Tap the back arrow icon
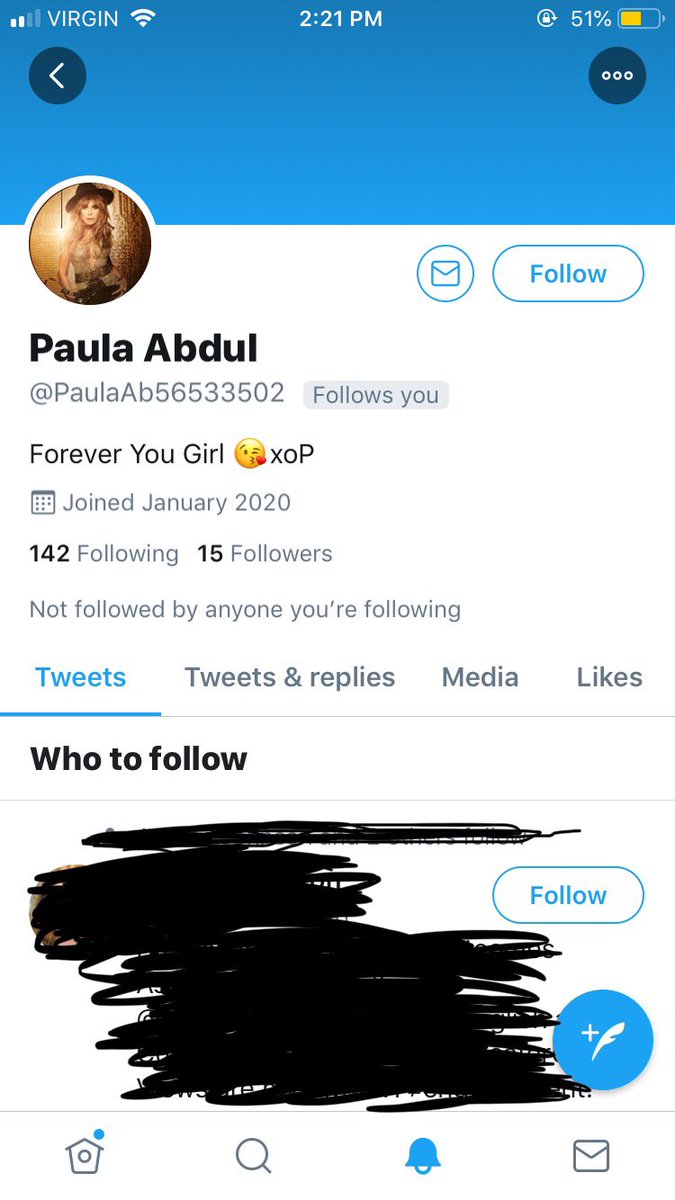Viewport: 675px width, 1200px height. tap(58, 75)
